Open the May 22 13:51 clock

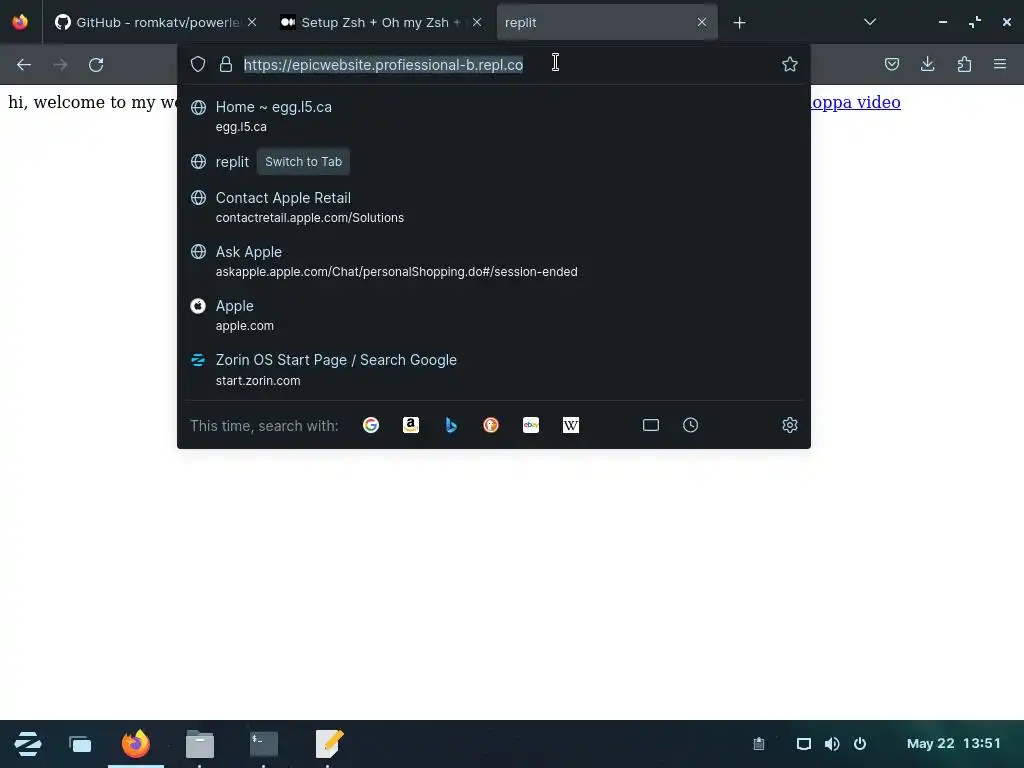point(953,744)
